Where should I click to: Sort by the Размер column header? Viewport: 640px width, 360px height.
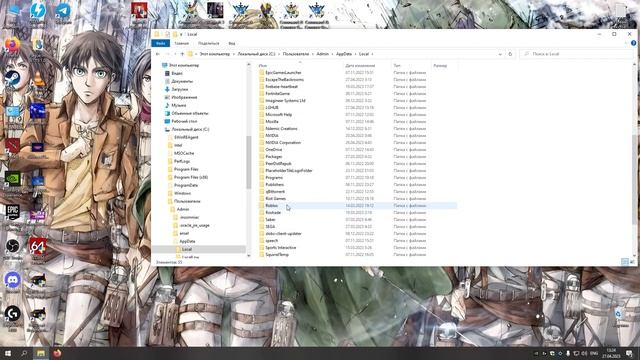(x=440, y=65)
